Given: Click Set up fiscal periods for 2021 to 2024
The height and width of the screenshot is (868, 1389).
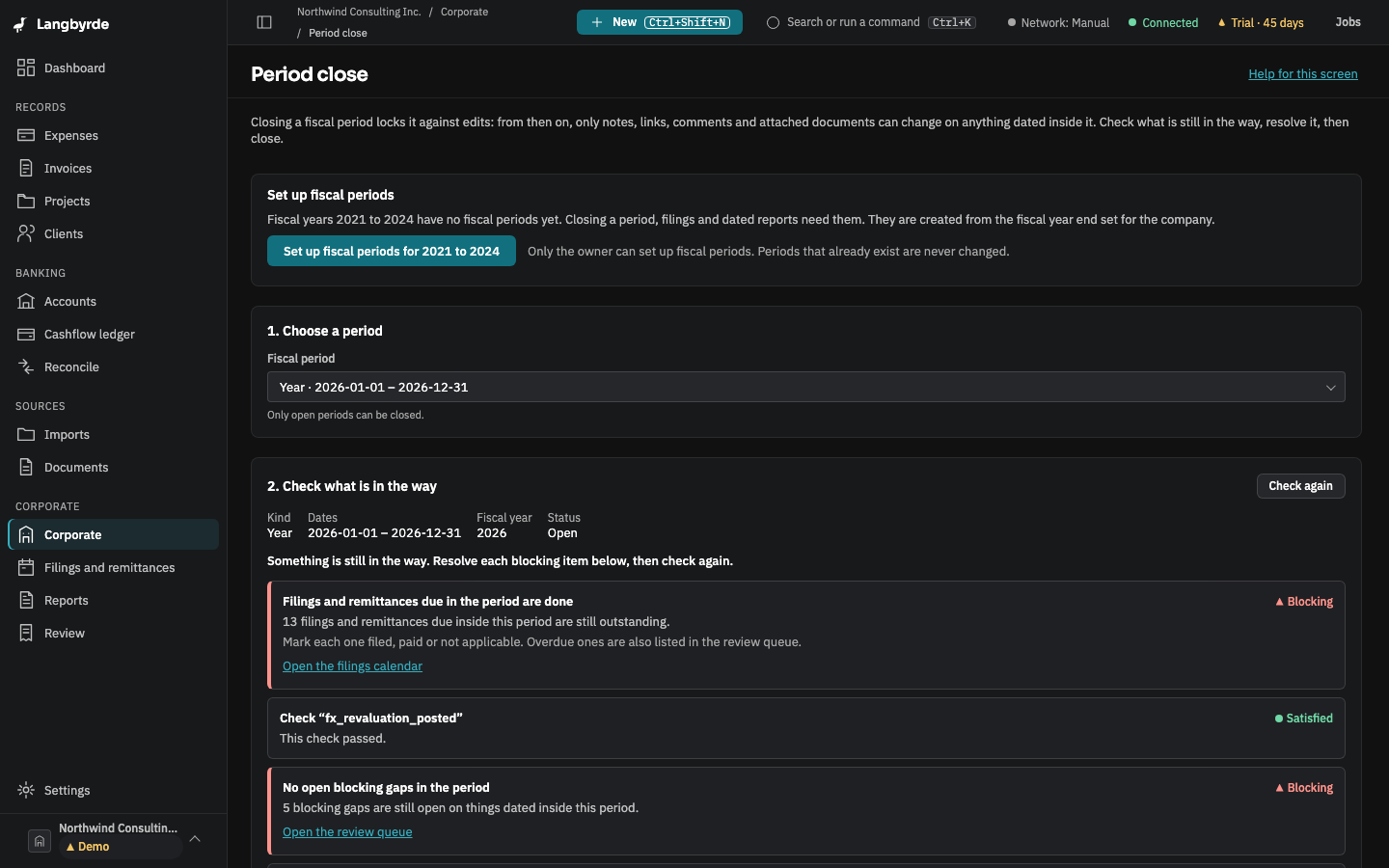Looking at the screenshot, I should coord(392,251).
